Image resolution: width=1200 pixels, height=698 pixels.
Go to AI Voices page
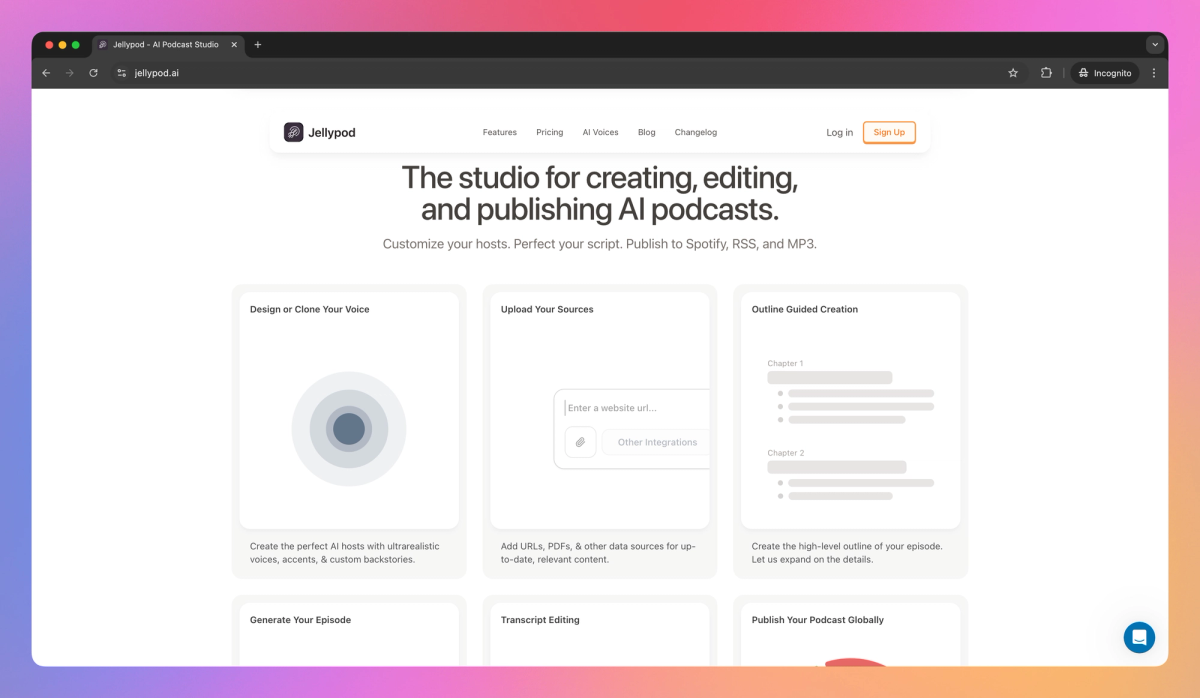point(601,132)
